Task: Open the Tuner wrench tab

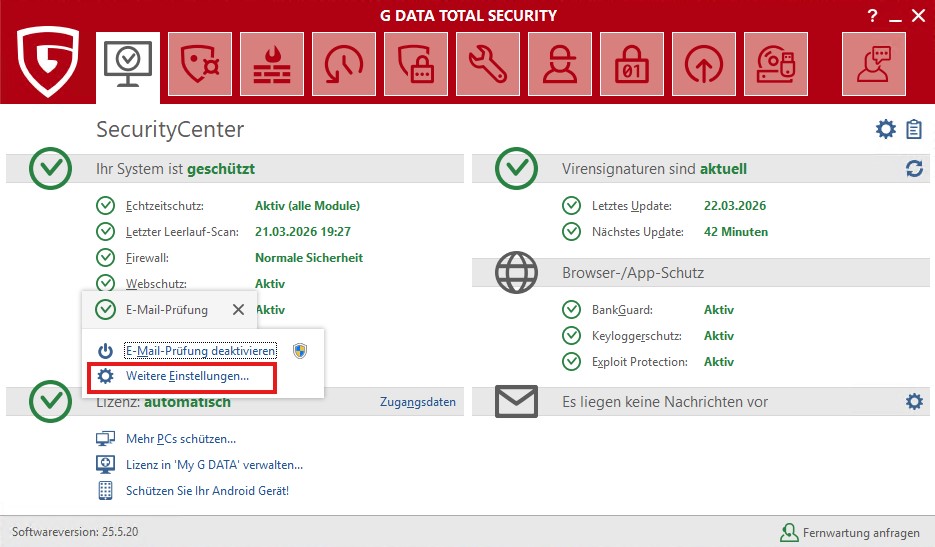Action: [x=488, y=64]
